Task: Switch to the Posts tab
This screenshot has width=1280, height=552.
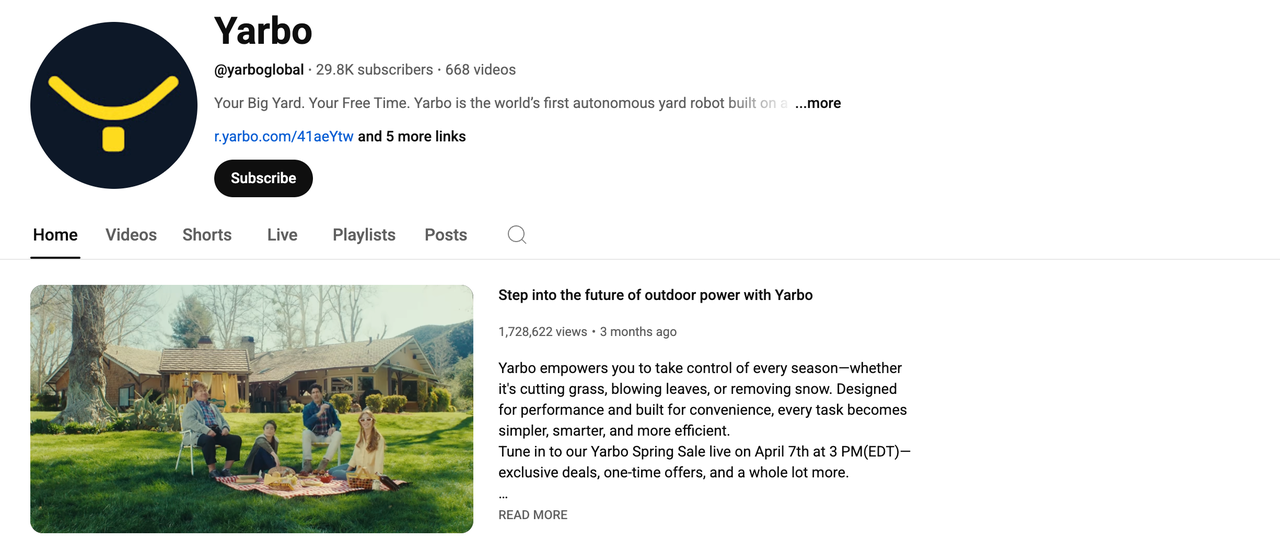Action: point(446,235)
